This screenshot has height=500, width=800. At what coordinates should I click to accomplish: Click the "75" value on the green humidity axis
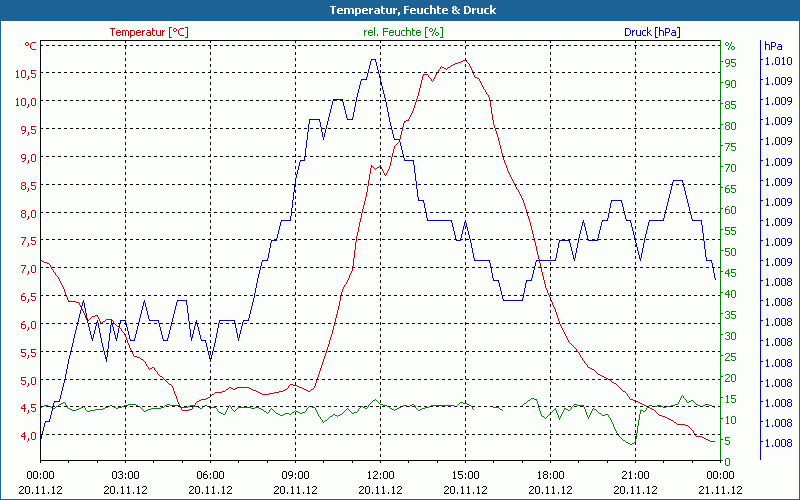coord(731,147)
